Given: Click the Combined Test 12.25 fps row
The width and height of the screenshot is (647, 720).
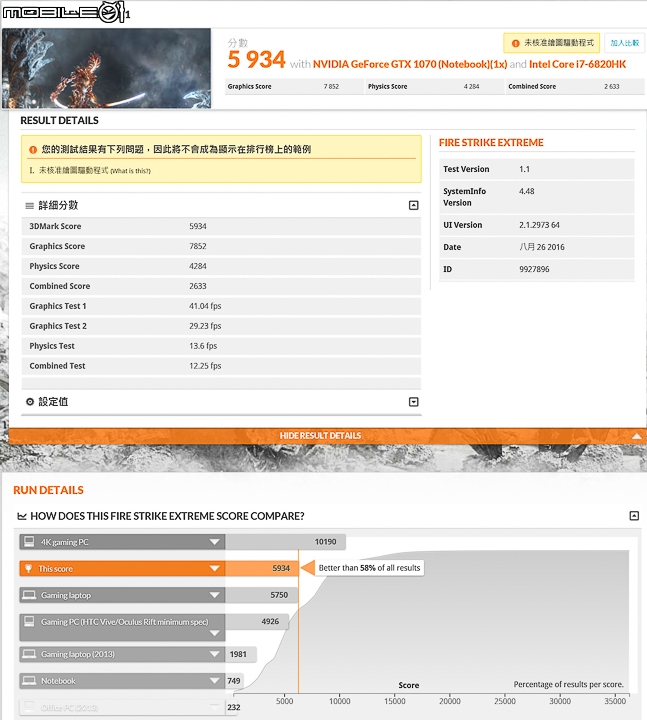Looking at the screenshot, I should (221, 366).
